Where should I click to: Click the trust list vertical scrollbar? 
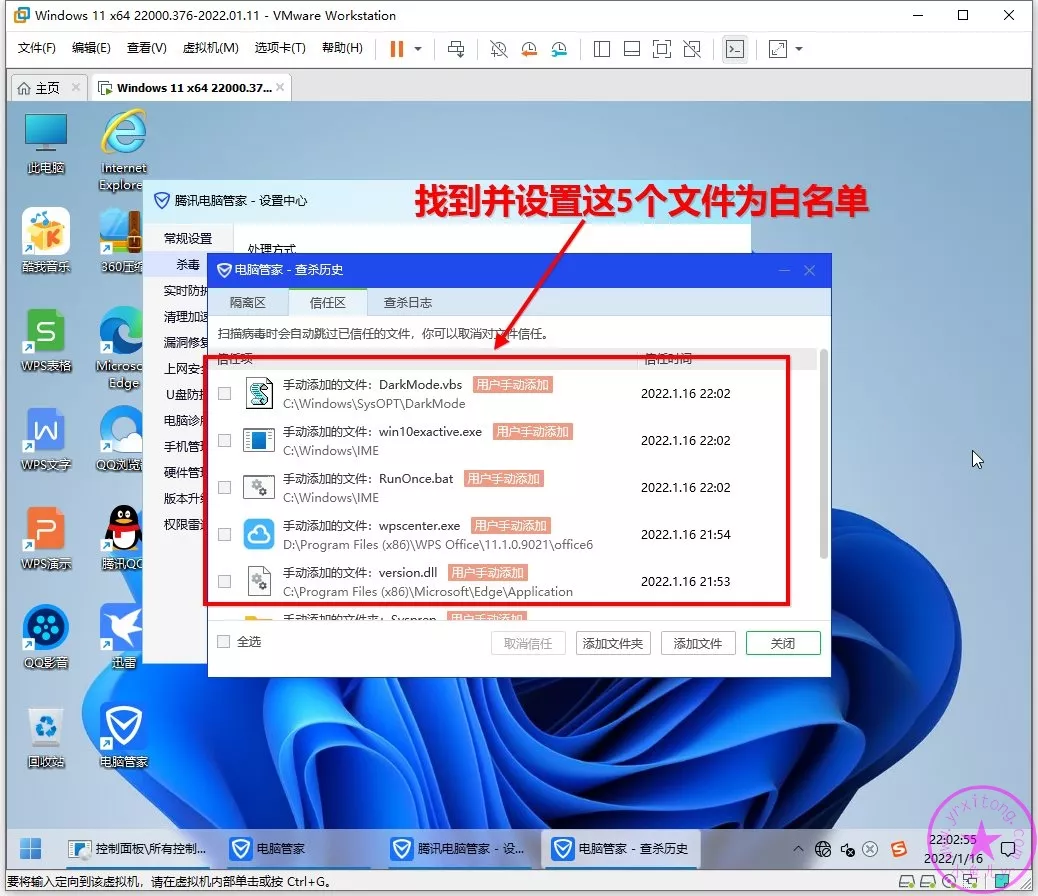[823, 450]
